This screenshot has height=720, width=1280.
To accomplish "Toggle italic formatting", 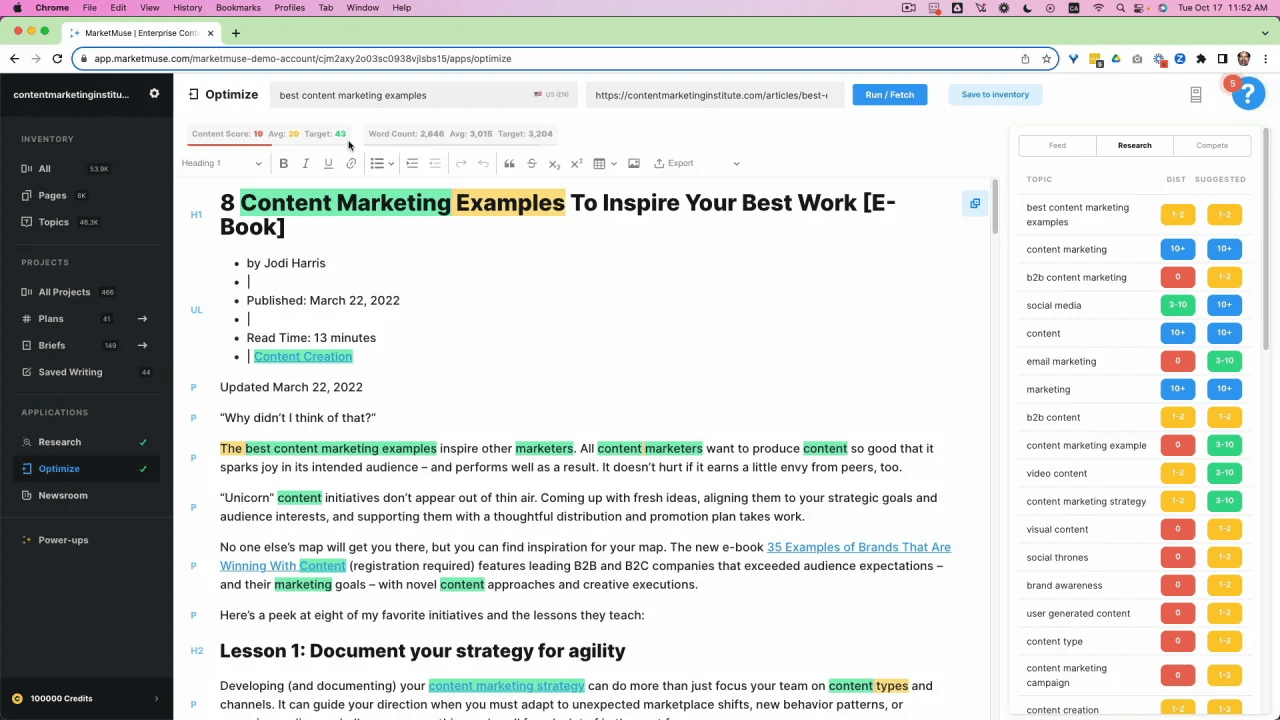I will (x=305, y=163).
